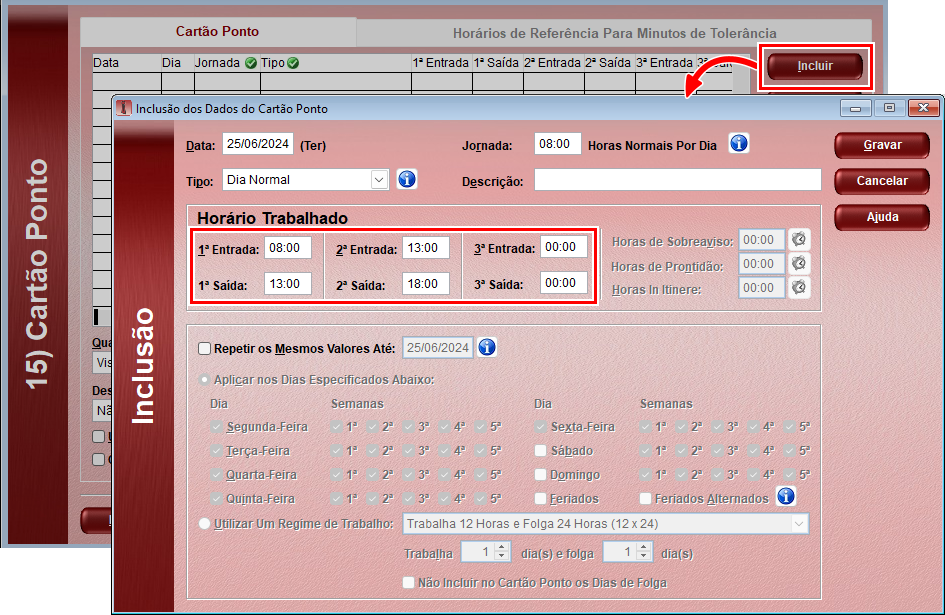Toggle Quinta-Feira checkbox
945x615 pixels.
coord(216,499)
